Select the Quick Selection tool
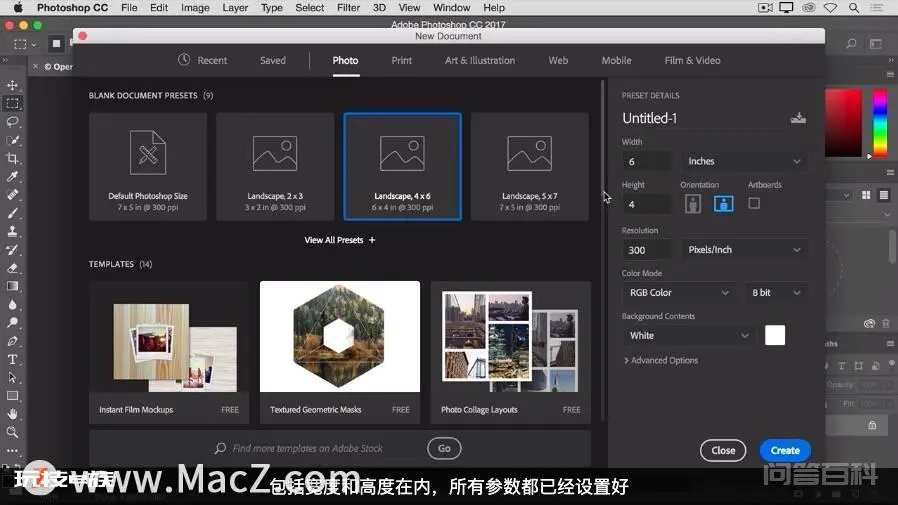 coord(12,140)
